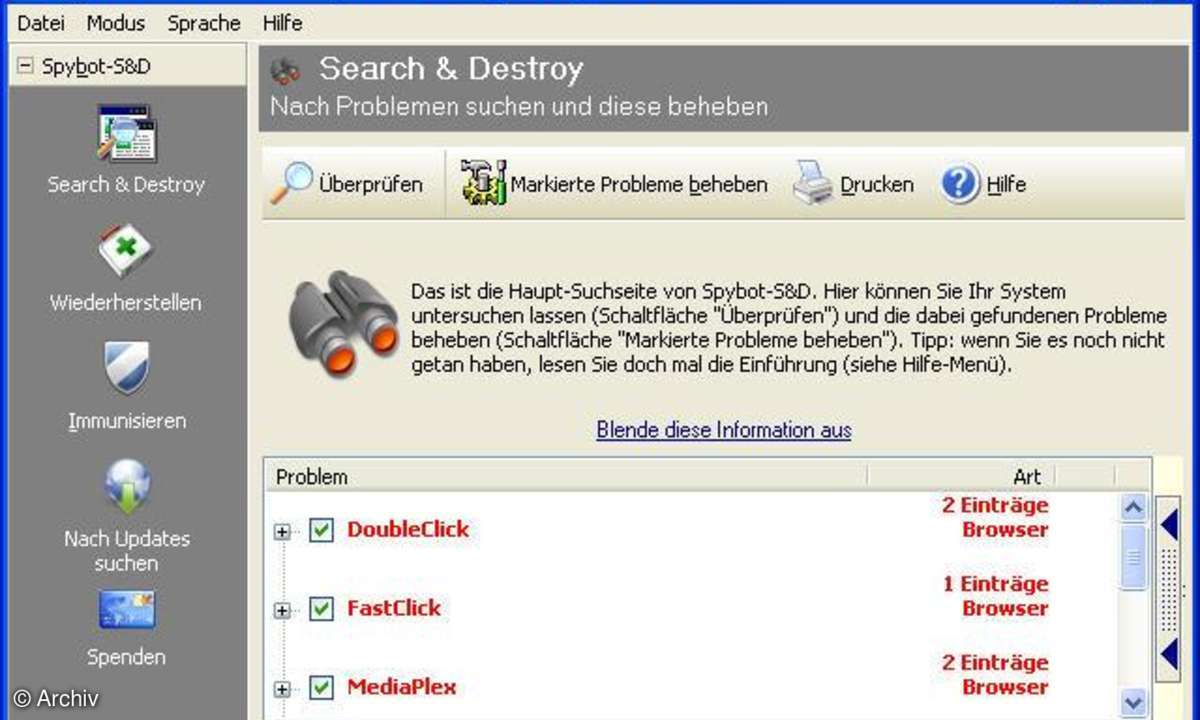1200x720 pixels.
Task: Open the Immunisieren shield icon
Action: tap(126, 369)
